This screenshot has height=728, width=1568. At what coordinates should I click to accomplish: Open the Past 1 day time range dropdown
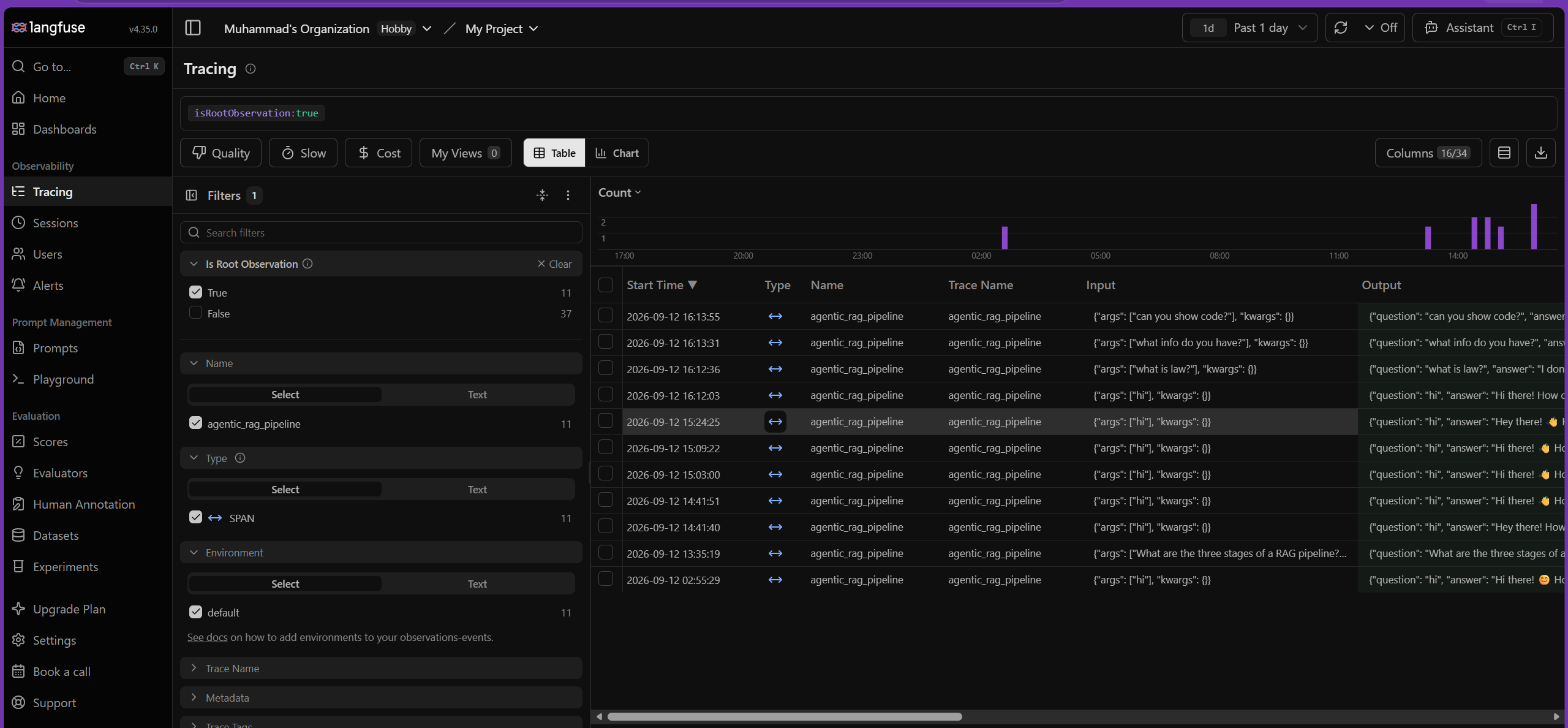click(x=1249, y=28)
